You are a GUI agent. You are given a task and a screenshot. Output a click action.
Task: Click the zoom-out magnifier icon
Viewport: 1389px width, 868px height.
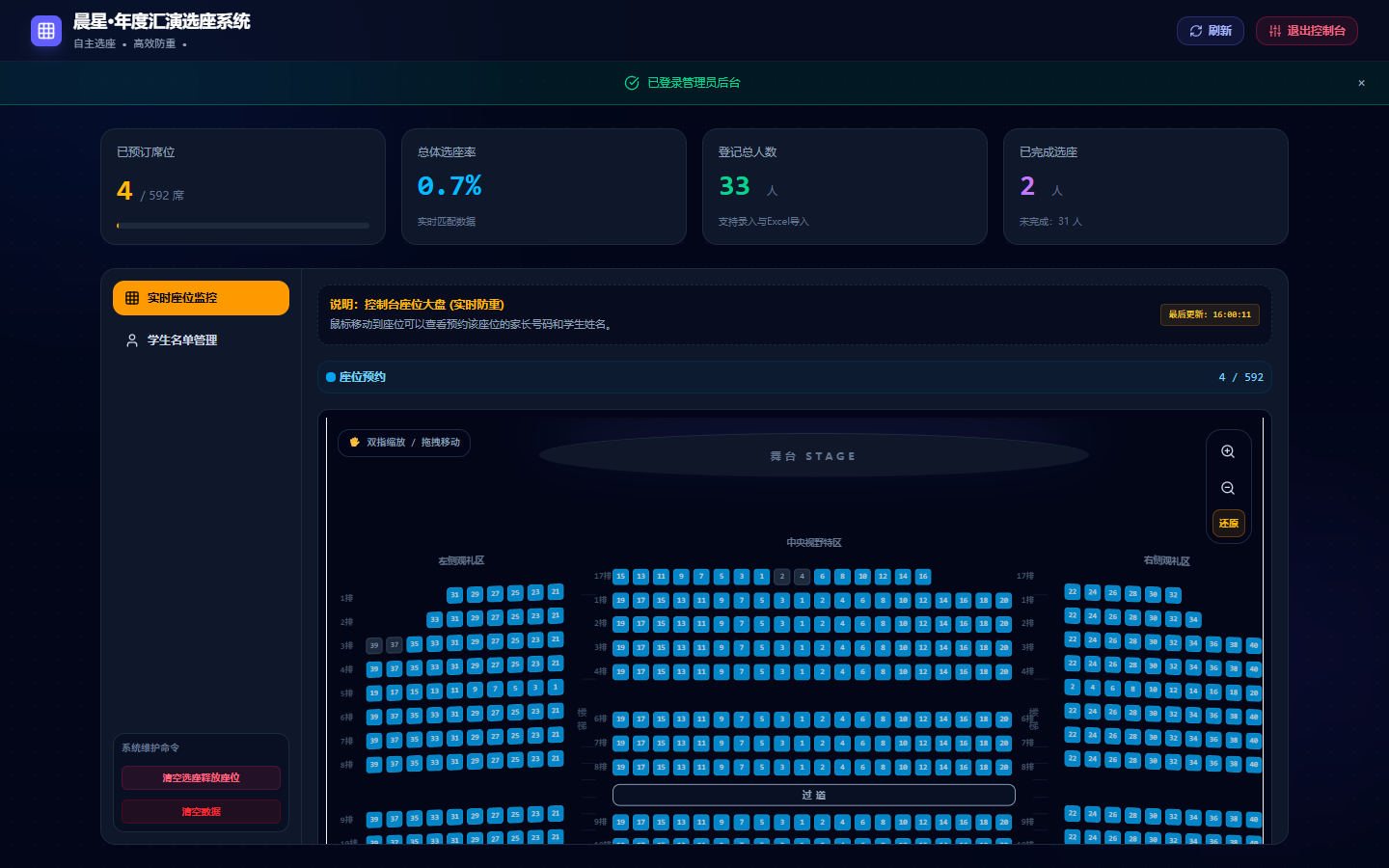click(x=1228, y=488)
